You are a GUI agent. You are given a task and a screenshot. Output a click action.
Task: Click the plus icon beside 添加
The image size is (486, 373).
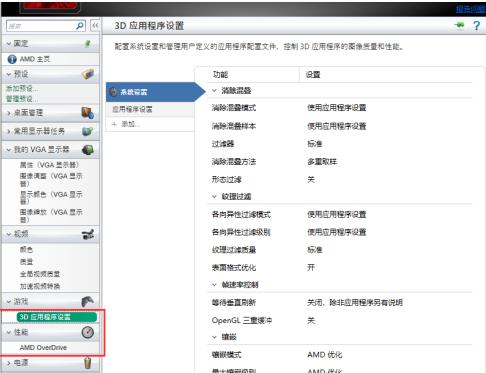click(x=114, y=124)
